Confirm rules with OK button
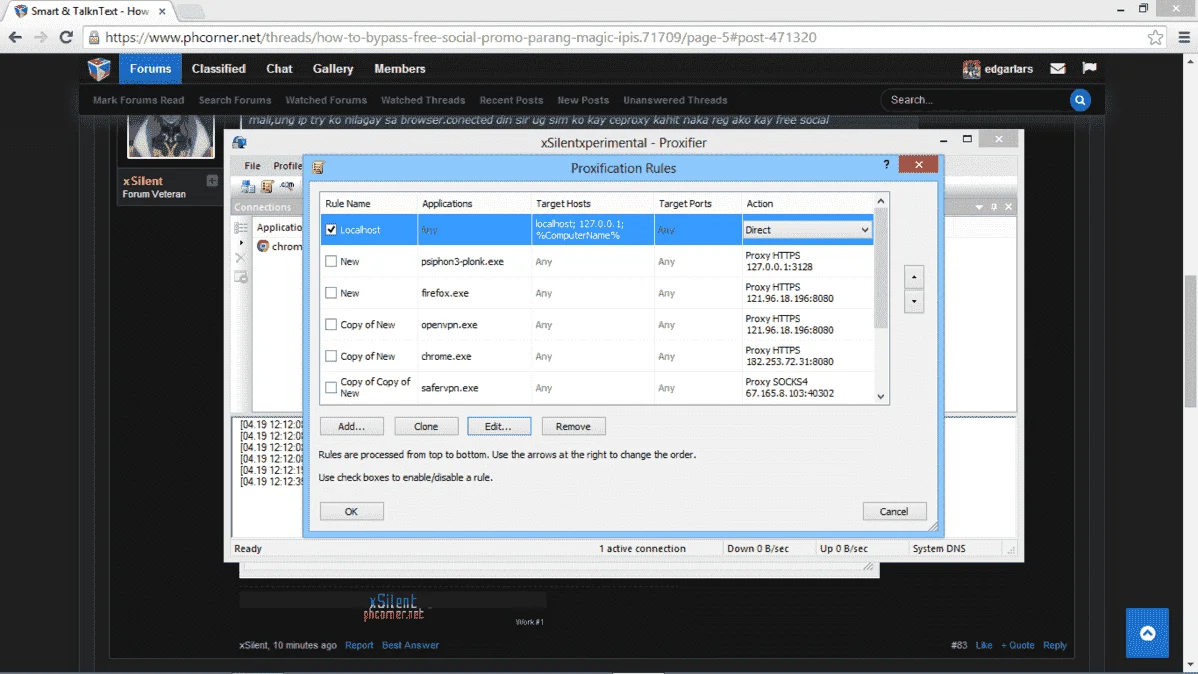Image resolution: width=1198 pixels, height=674 pixels. click(351, 511)
